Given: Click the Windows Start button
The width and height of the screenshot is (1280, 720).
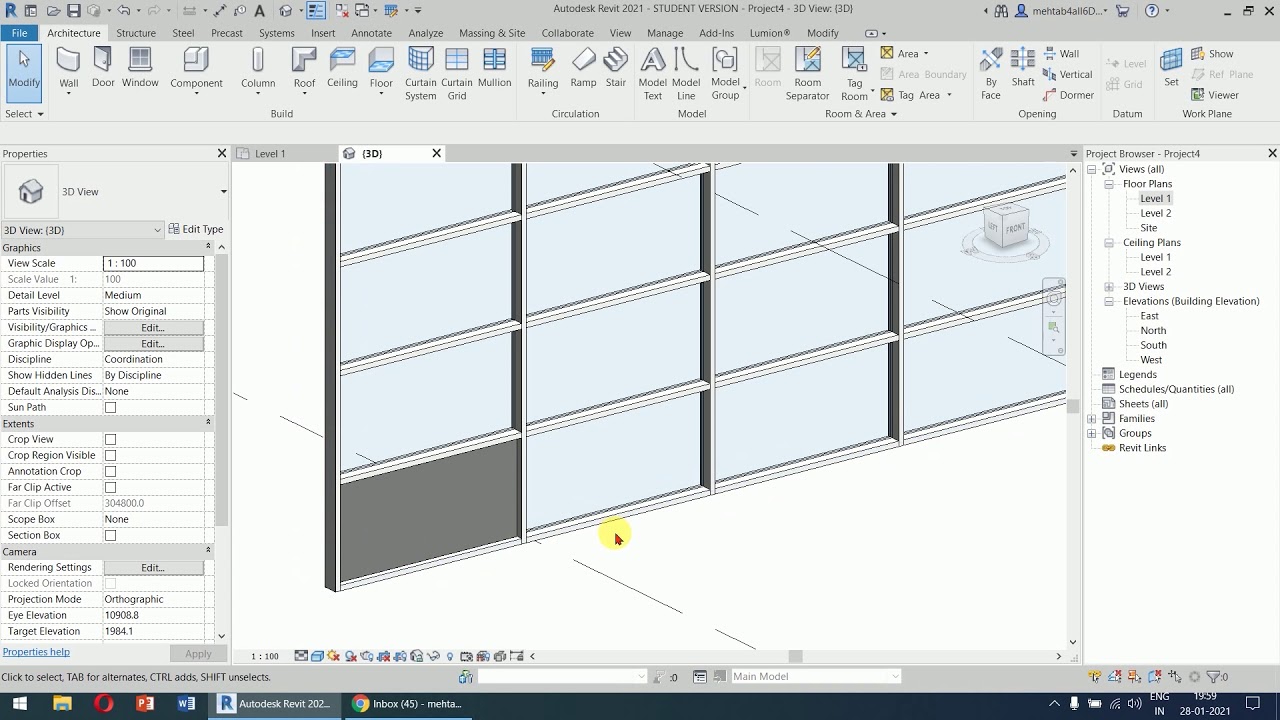Looking at the screenshot, I should point(19,704).
